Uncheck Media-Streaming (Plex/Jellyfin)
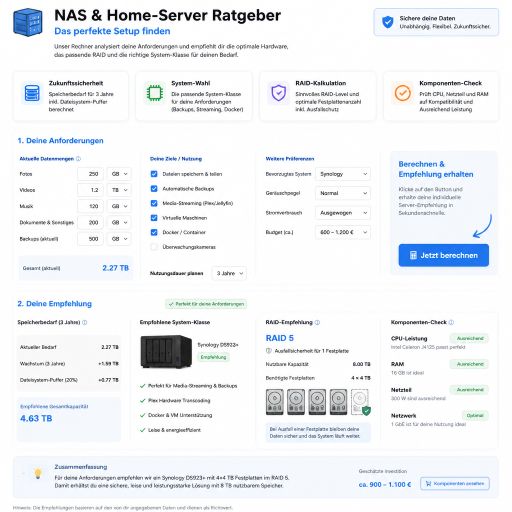Screen dimensions: 512x512 pos(154,203)
